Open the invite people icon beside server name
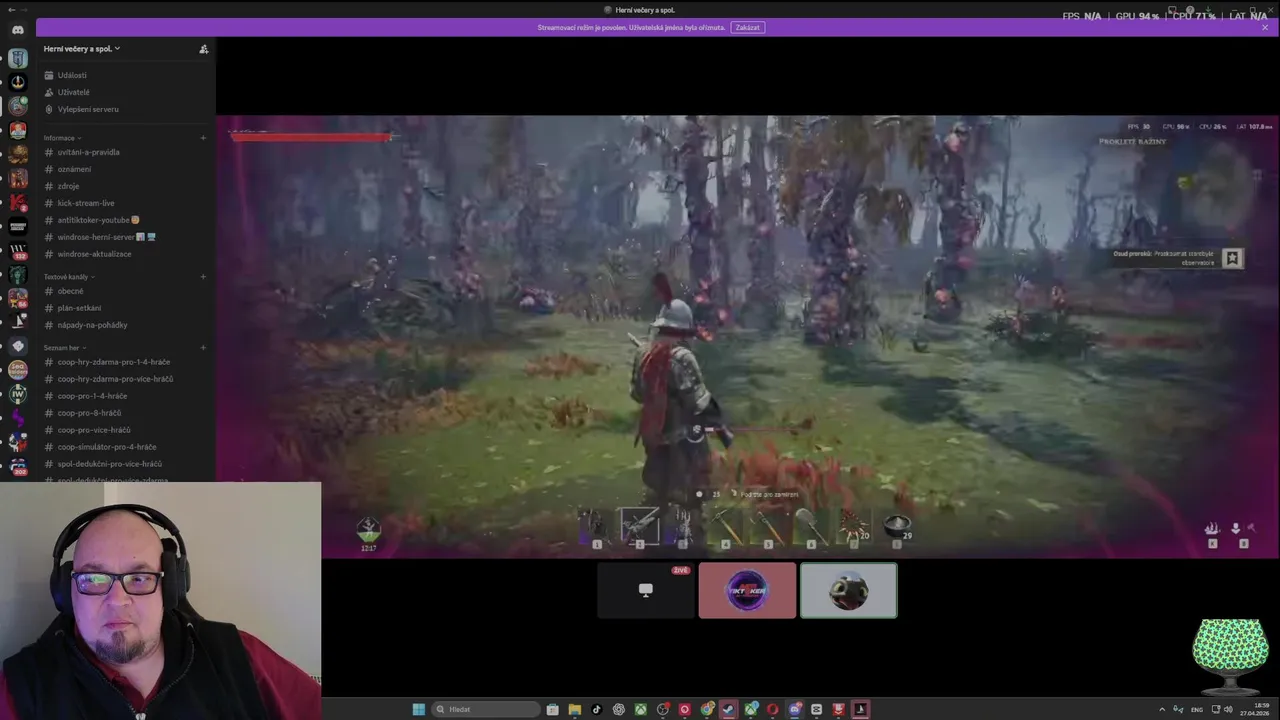 204,48
